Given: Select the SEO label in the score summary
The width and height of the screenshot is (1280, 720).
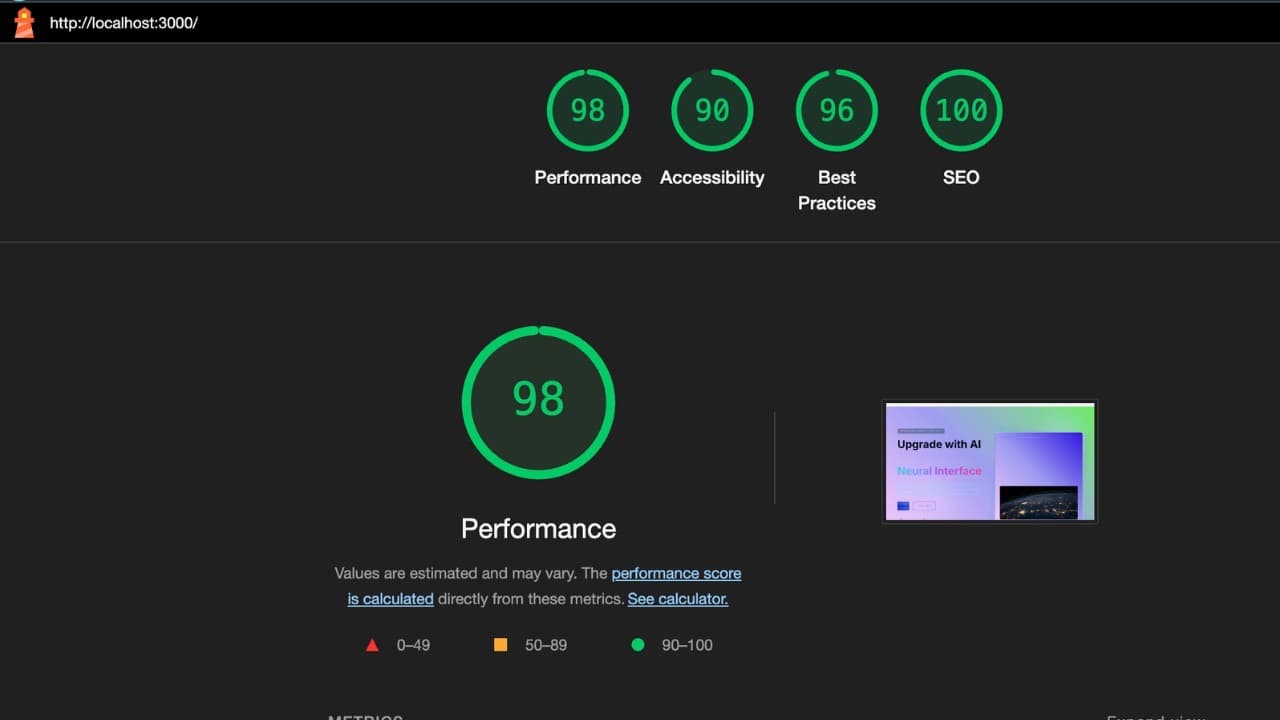Looking at the screenshot, I should pyautogui.click(x=960, y=177).
